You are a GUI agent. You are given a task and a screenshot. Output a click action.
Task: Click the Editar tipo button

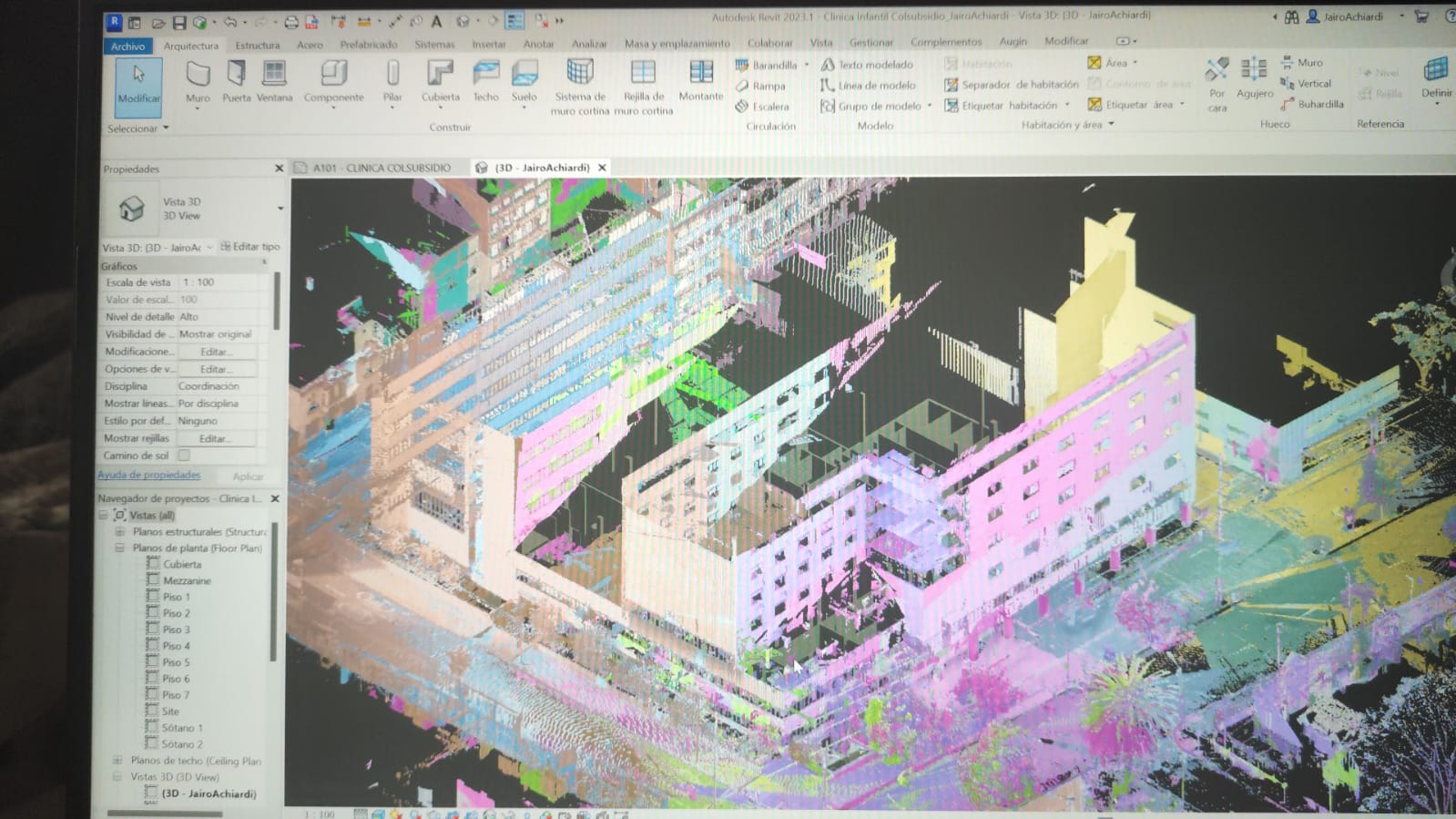[x=250, y=247]
